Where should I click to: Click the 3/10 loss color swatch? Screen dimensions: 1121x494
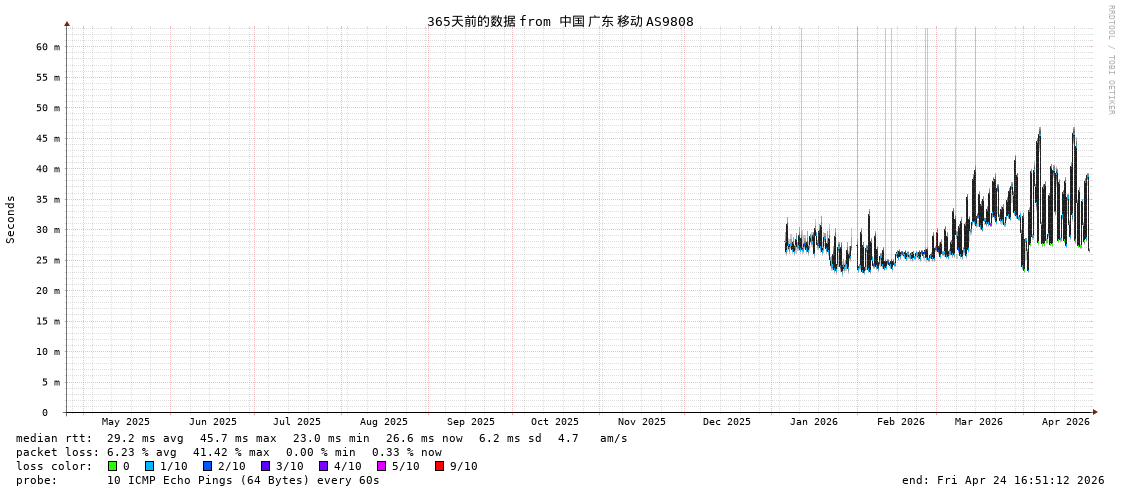pos(265,466)
